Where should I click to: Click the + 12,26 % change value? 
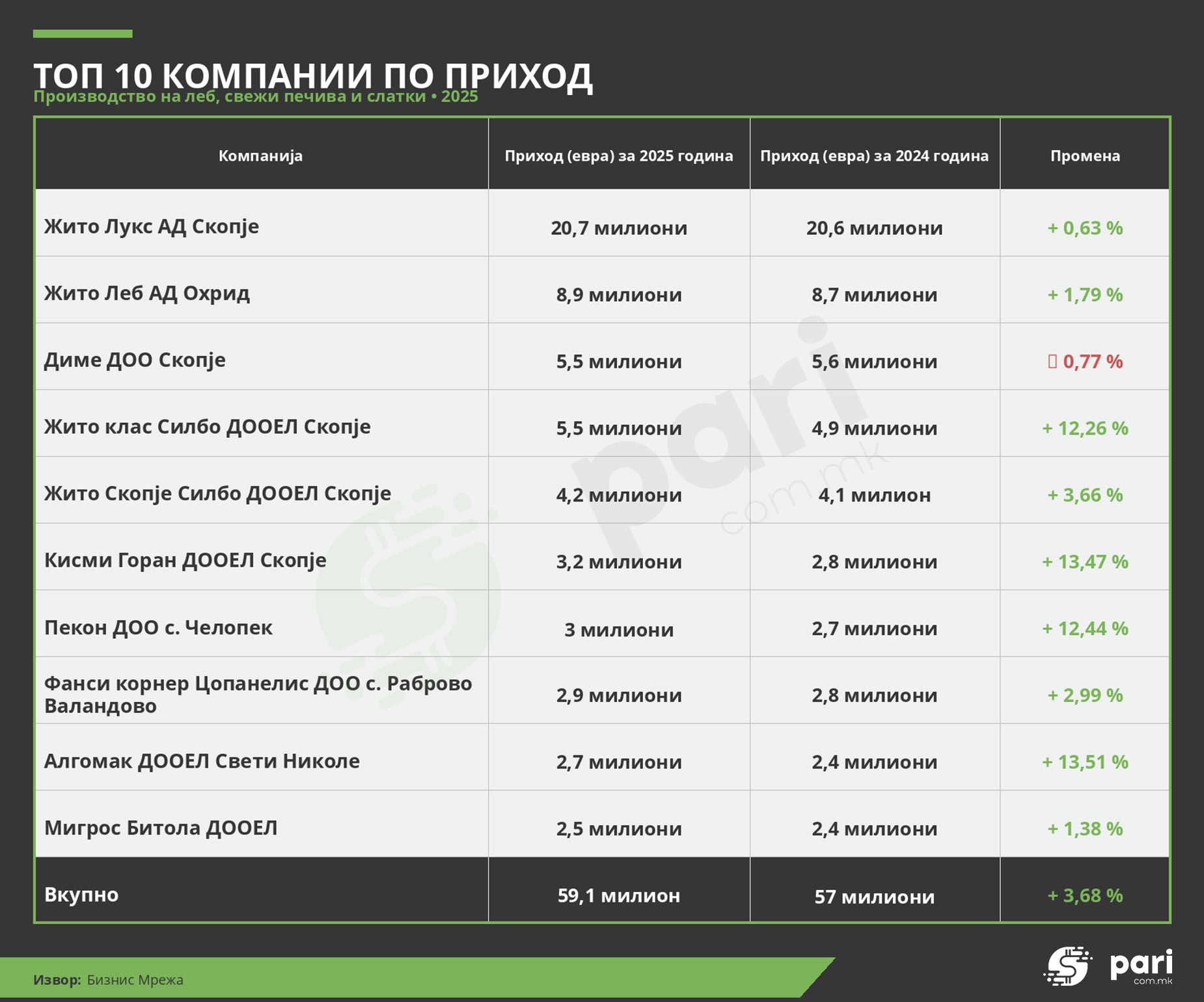click(x=1085, y=428)
